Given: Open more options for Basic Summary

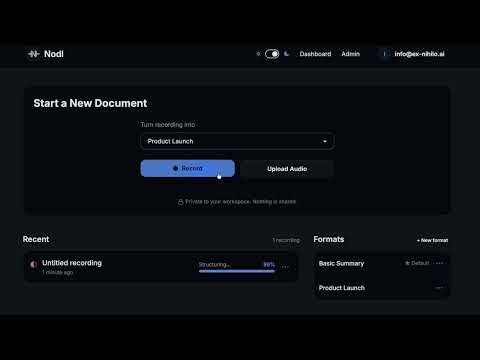Looking at the screenshot, I should point(440,263).
